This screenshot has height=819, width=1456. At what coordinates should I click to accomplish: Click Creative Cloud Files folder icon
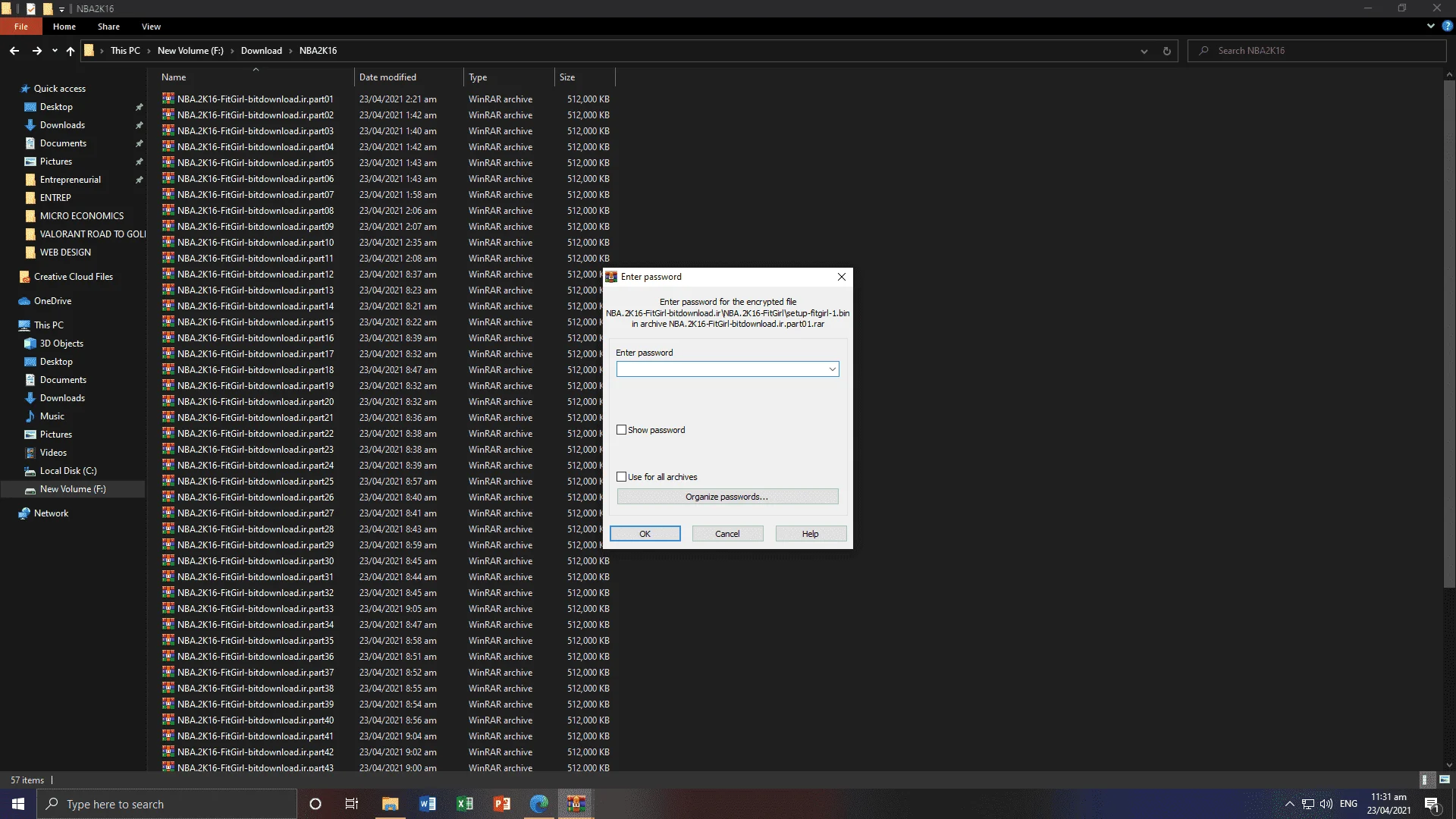pos(24,277)
